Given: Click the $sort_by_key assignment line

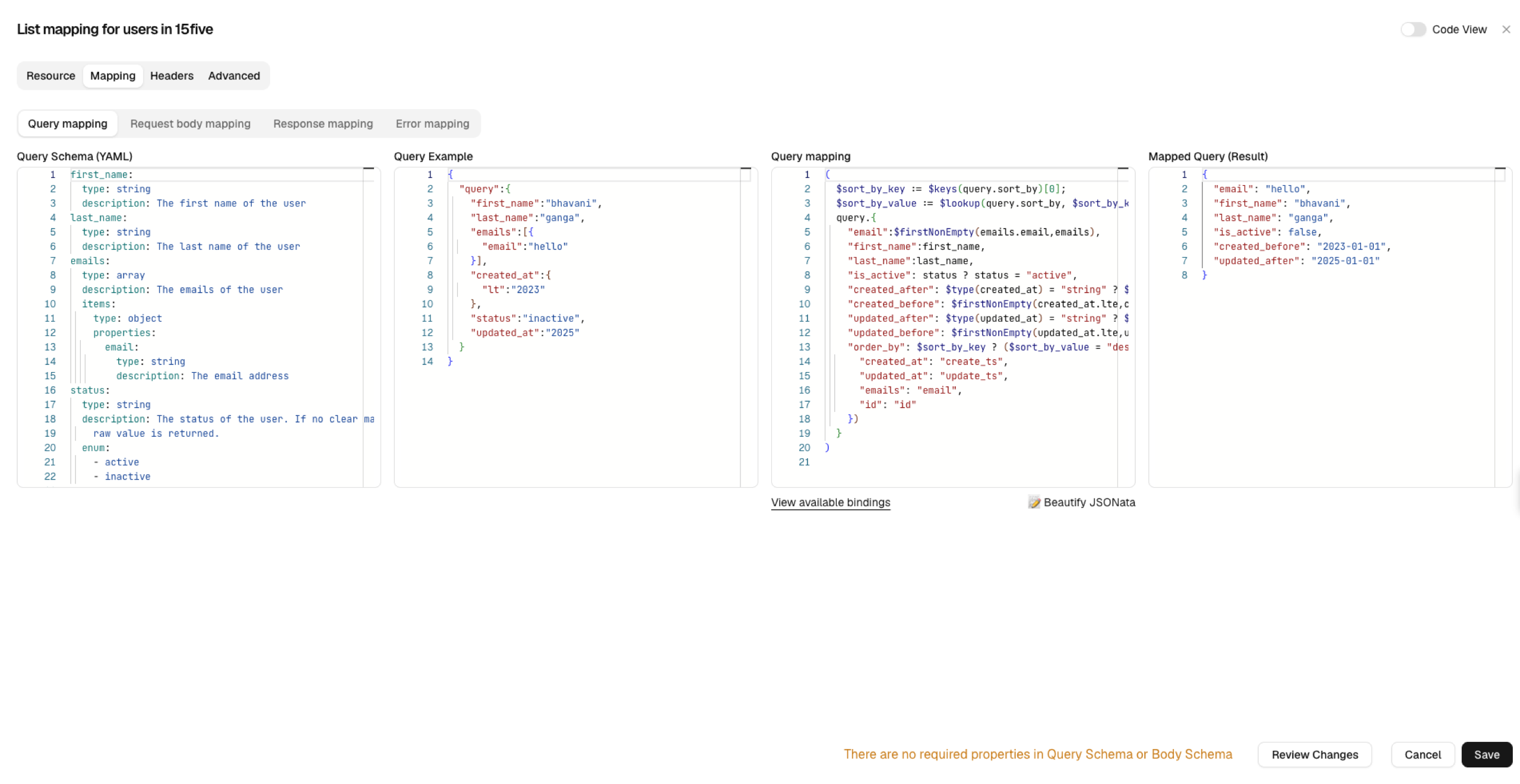Looking at the screenshot, I should point(951,189).
